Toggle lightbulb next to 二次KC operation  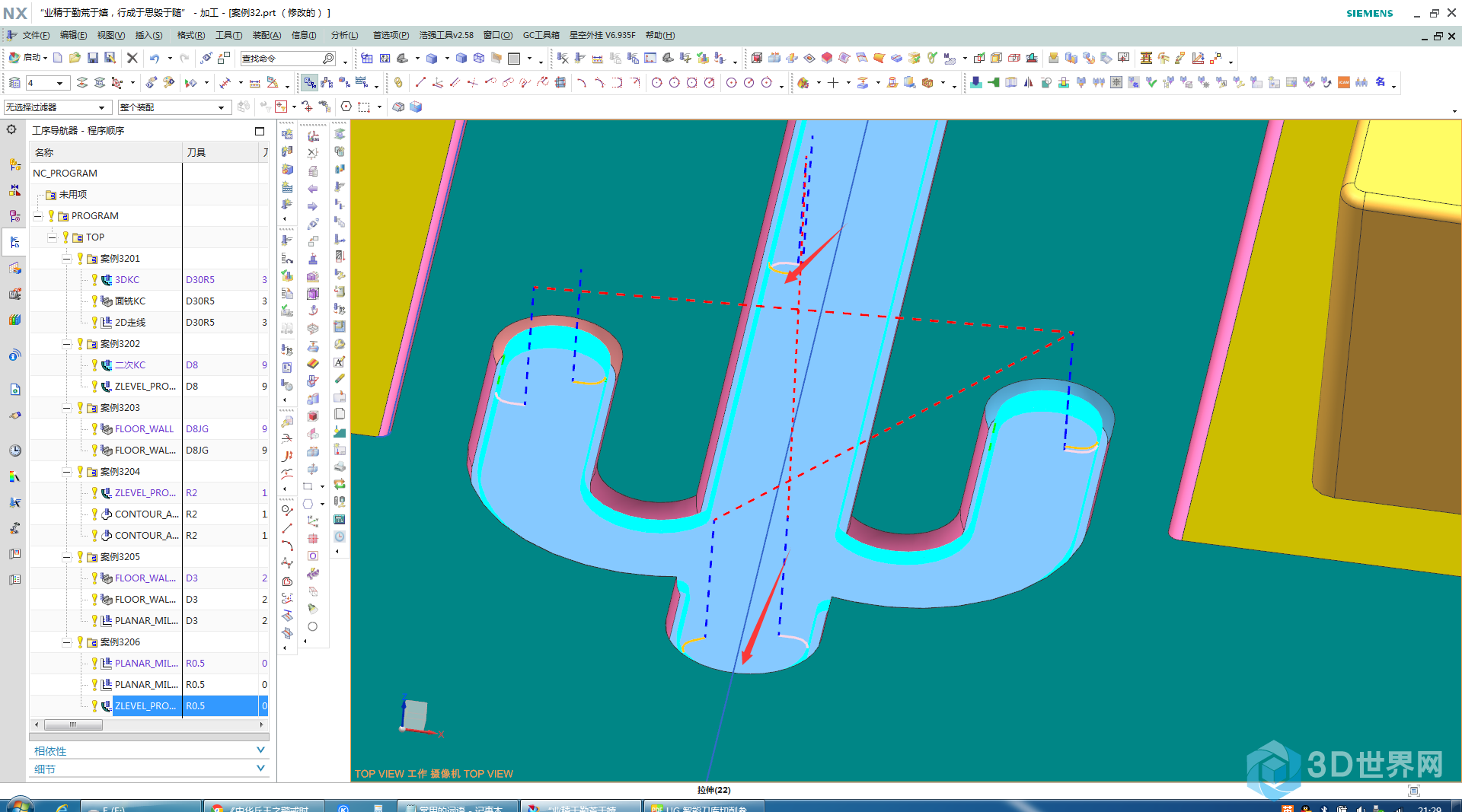[x=94, y=365]
